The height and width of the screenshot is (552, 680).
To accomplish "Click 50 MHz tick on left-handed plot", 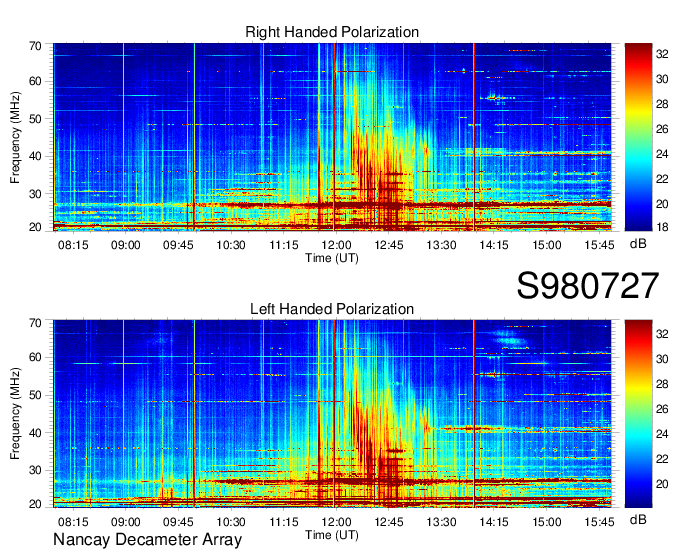I will 36,395.
